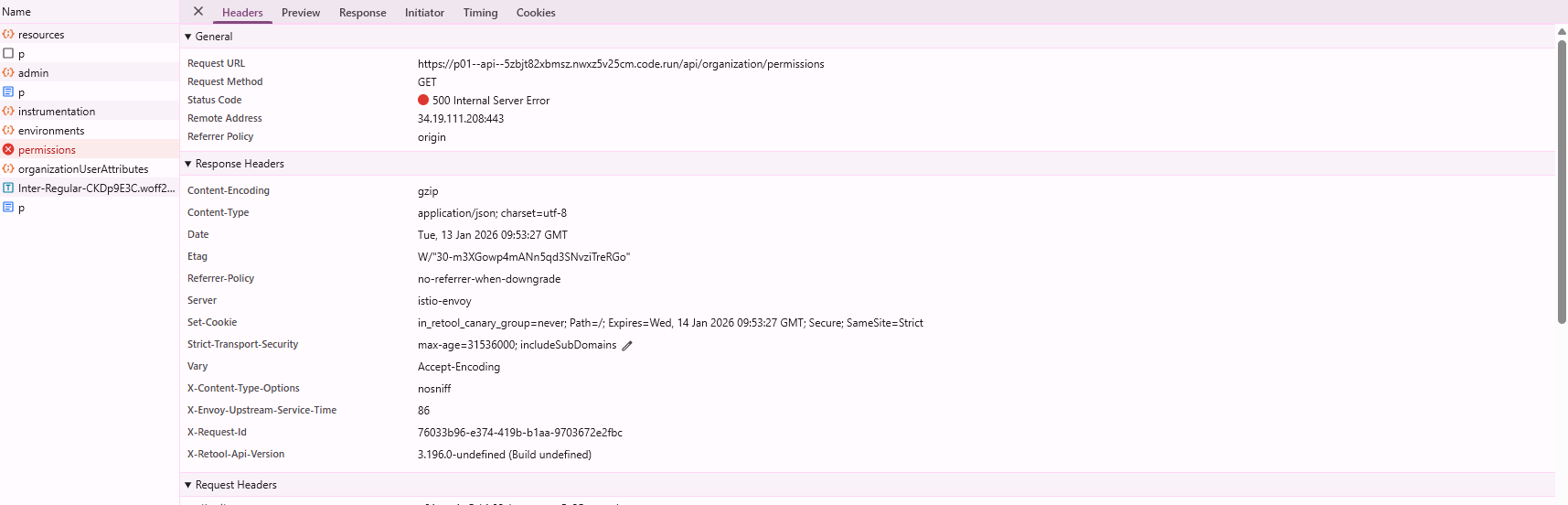Click the resources request JSON icon
This screenshot has height=505, width=1568.
click(x=8, y=35)
